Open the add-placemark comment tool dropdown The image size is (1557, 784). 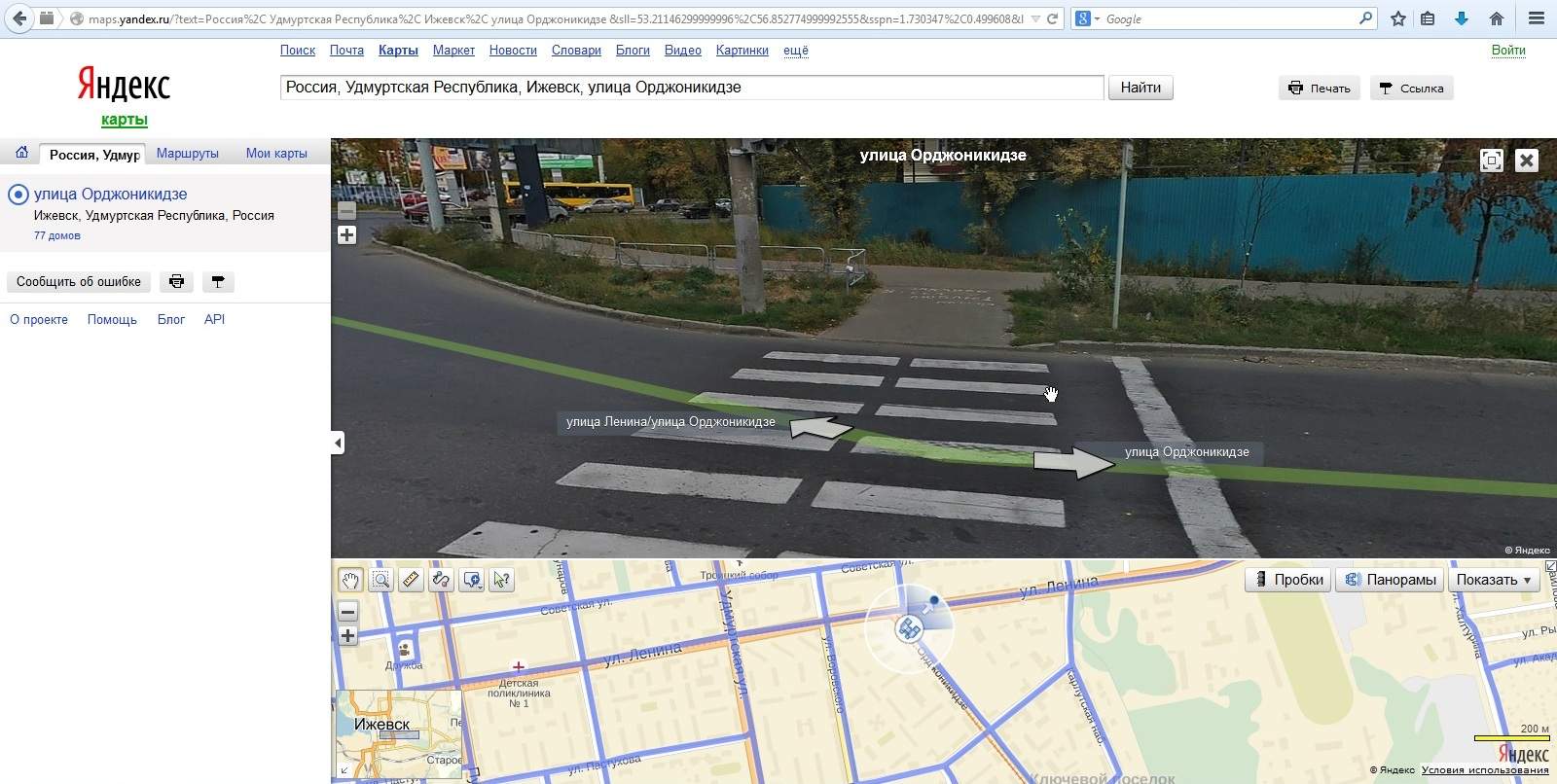tap(472, 580)
